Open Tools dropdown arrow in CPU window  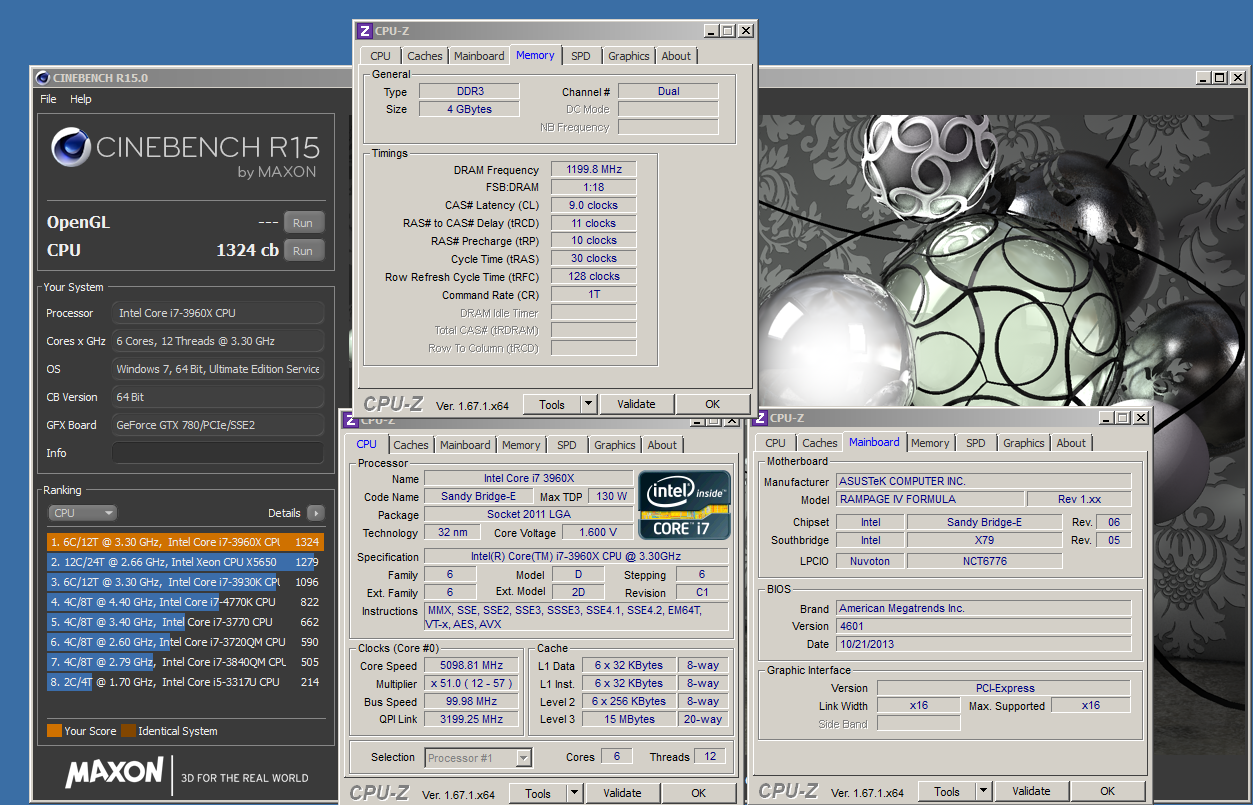[x=575, y=794]
